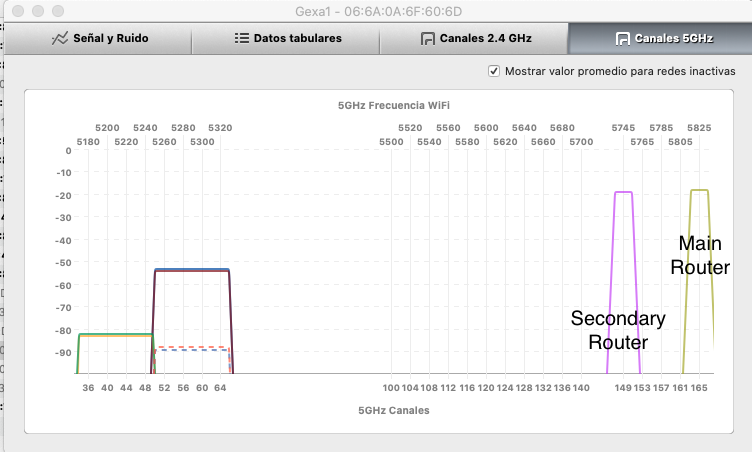Viewport: 752px width, 452px height.
Task: Click the Wi-Fi icon on Canales 5GHz tab
Action: (621, 39)
